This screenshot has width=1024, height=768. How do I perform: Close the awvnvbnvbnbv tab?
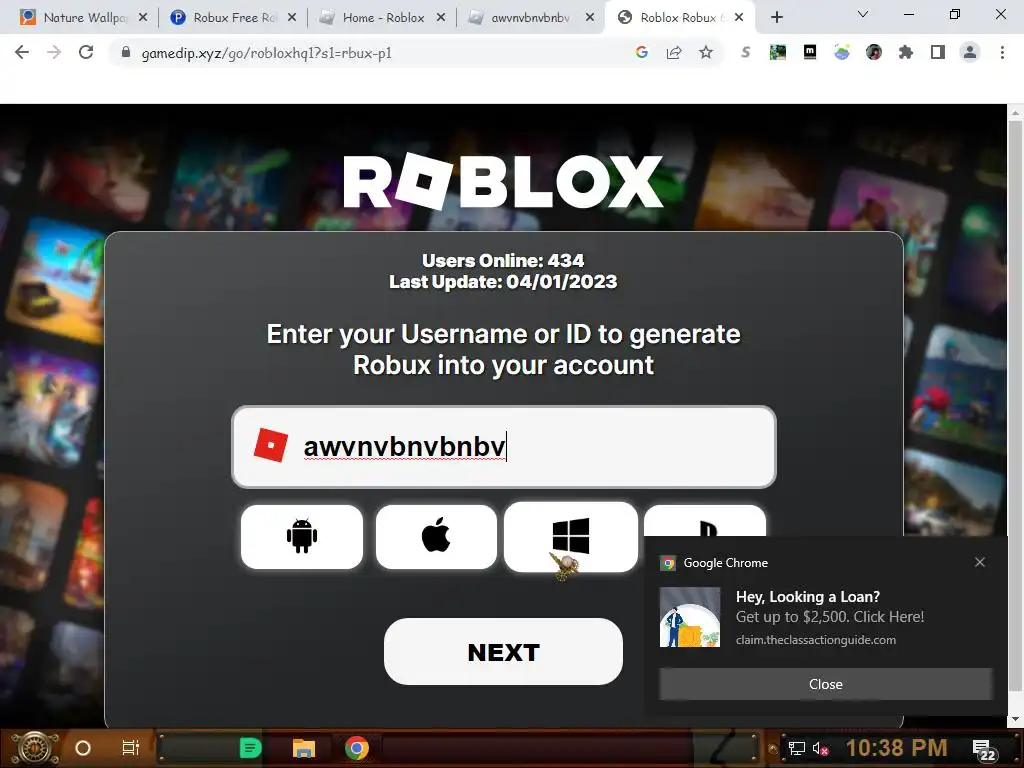(x=590, y=18)
